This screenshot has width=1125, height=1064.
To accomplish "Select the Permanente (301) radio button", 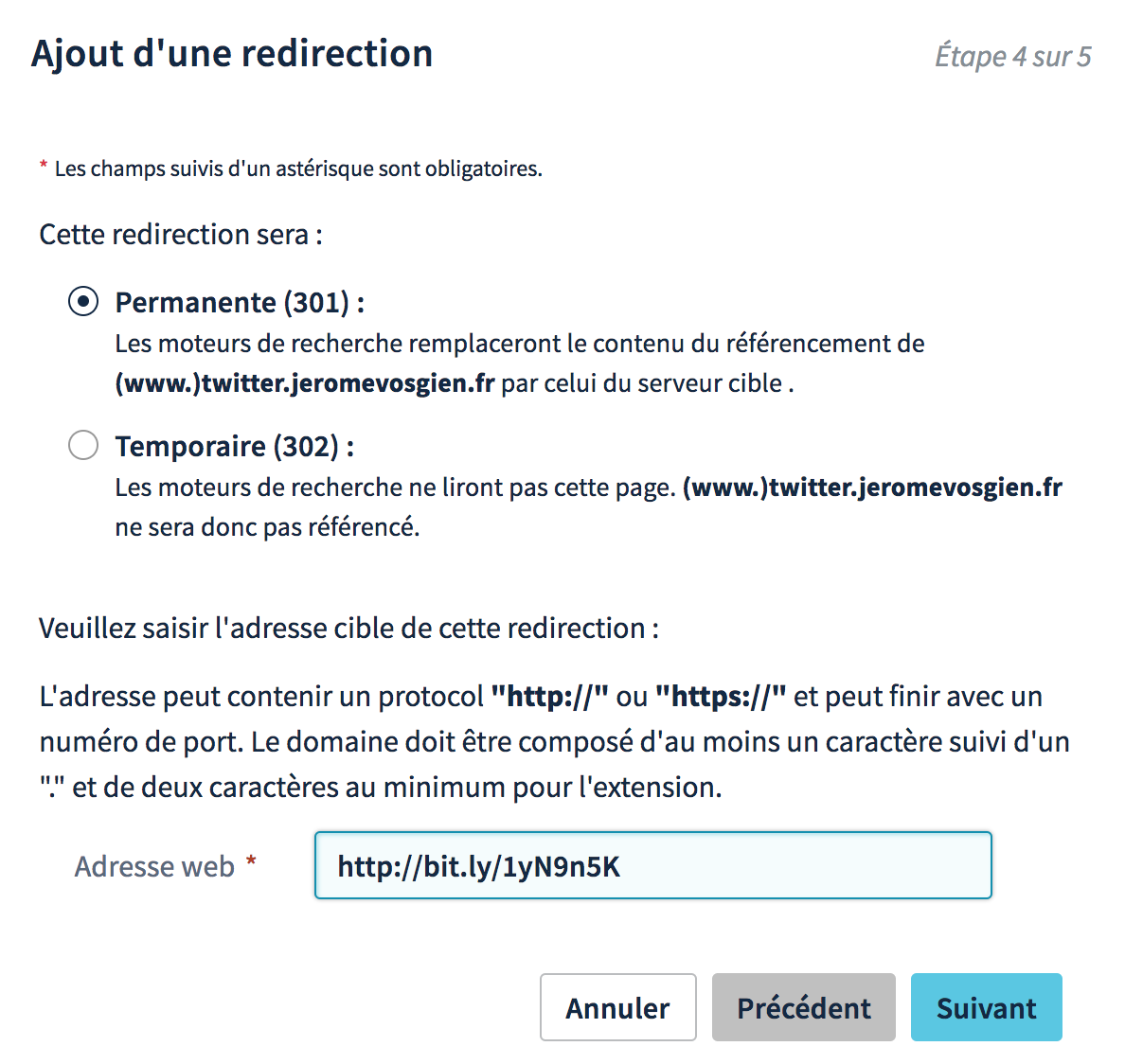I will point(83,302).
